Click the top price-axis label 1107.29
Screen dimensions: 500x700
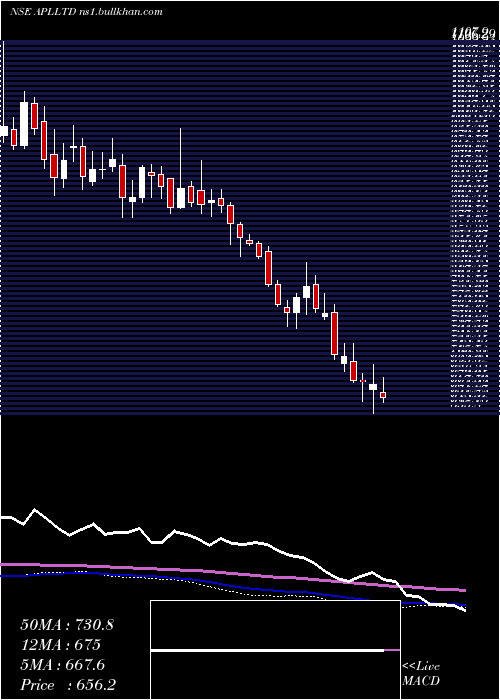pyautogui.click(x=473, y=32)
